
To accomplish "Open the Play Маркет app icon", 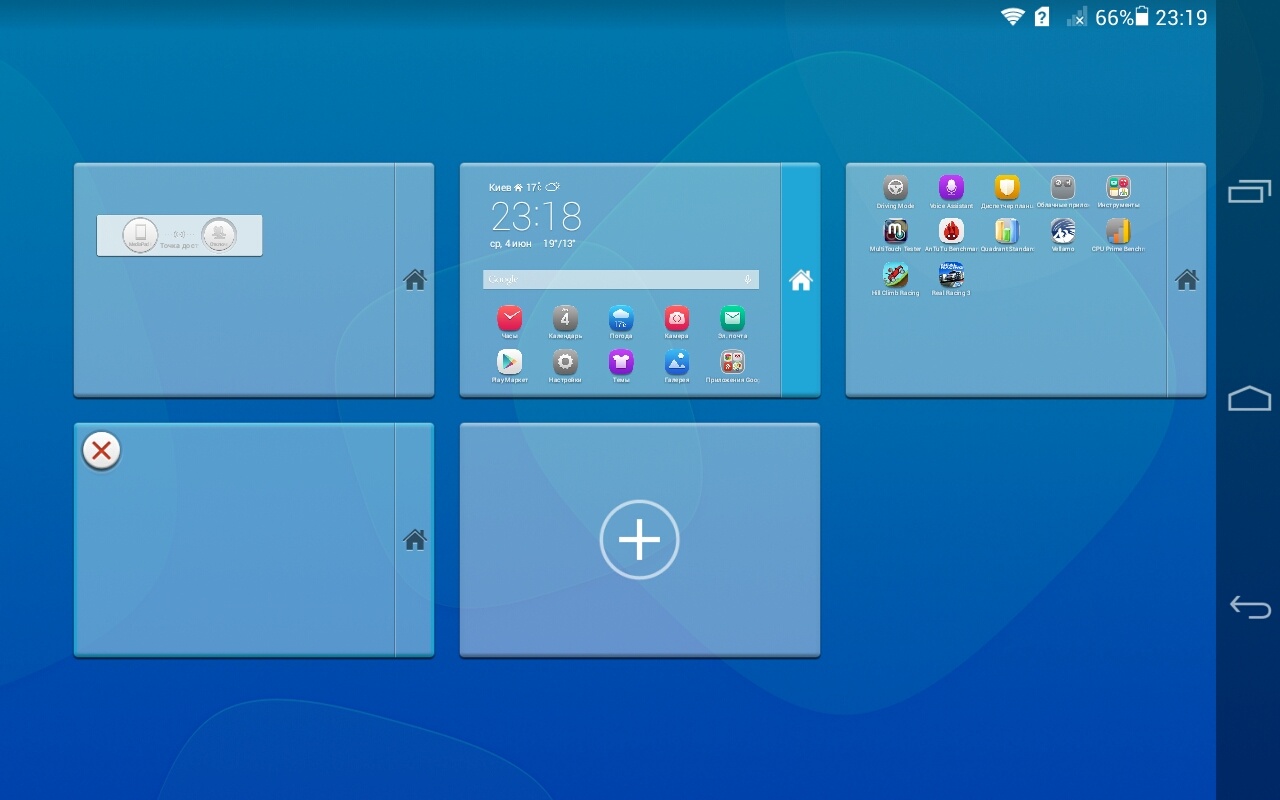I will [x=510, y=362].
